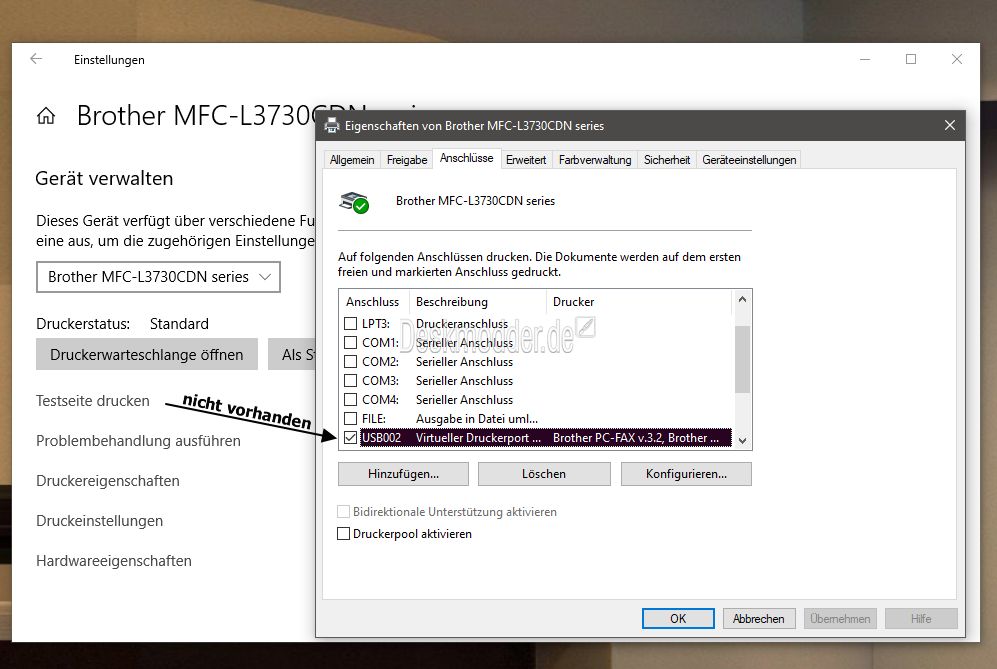Check the COM3 port checkbox
This screenshot has height=669, width=997.
(x=350, y=381)
